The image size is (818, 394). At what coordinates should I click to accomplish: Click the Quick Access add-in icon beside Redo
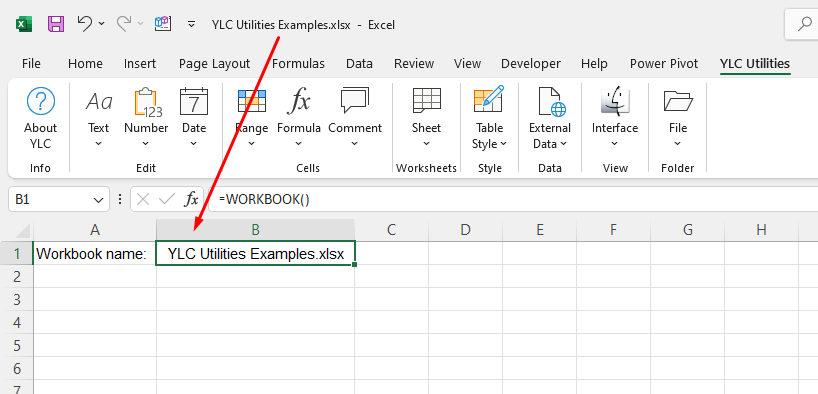point(163,23)
